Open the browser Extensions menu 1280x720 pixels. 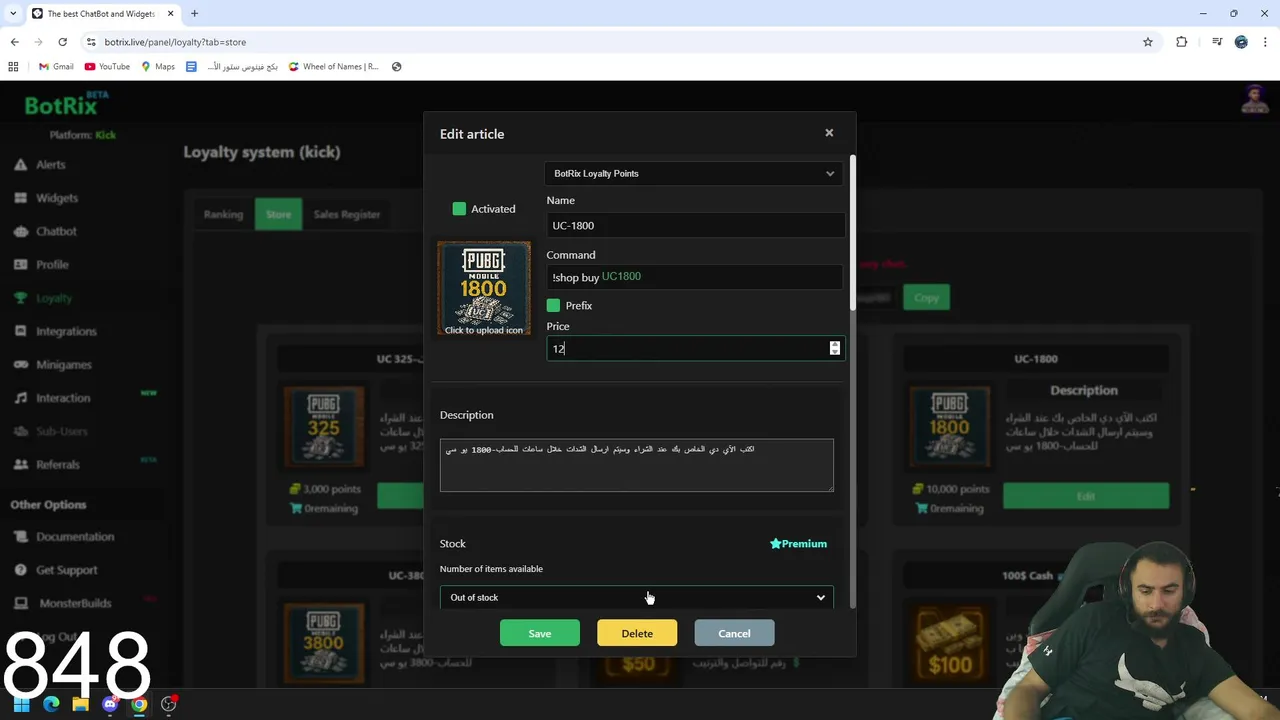pyautogui.click(x=1181, y=42)
